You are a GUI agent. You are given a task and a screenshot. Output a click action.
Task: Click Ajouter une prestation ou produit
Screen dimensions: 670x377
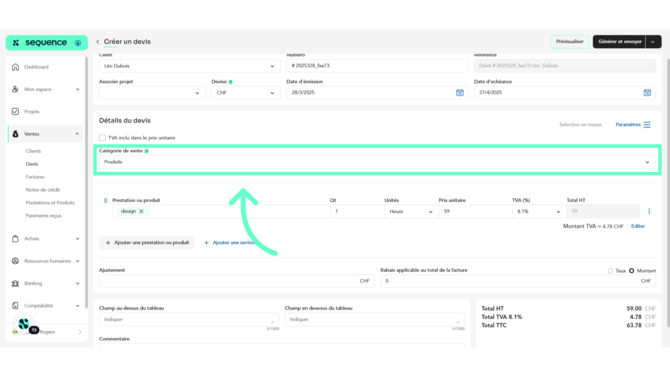coord(147,243)
